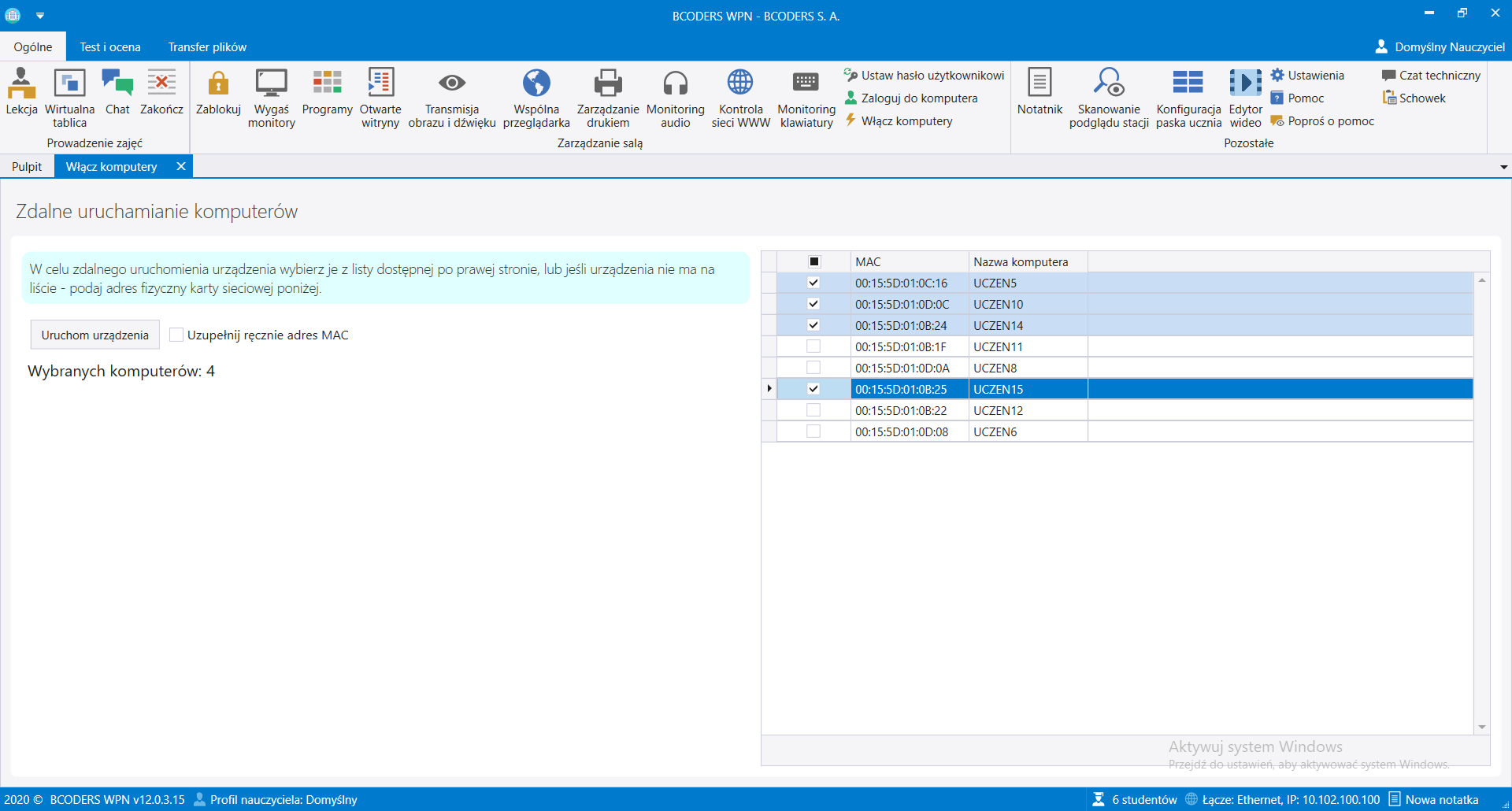Check the UCZEN12 row checkbox

(813, 410)
